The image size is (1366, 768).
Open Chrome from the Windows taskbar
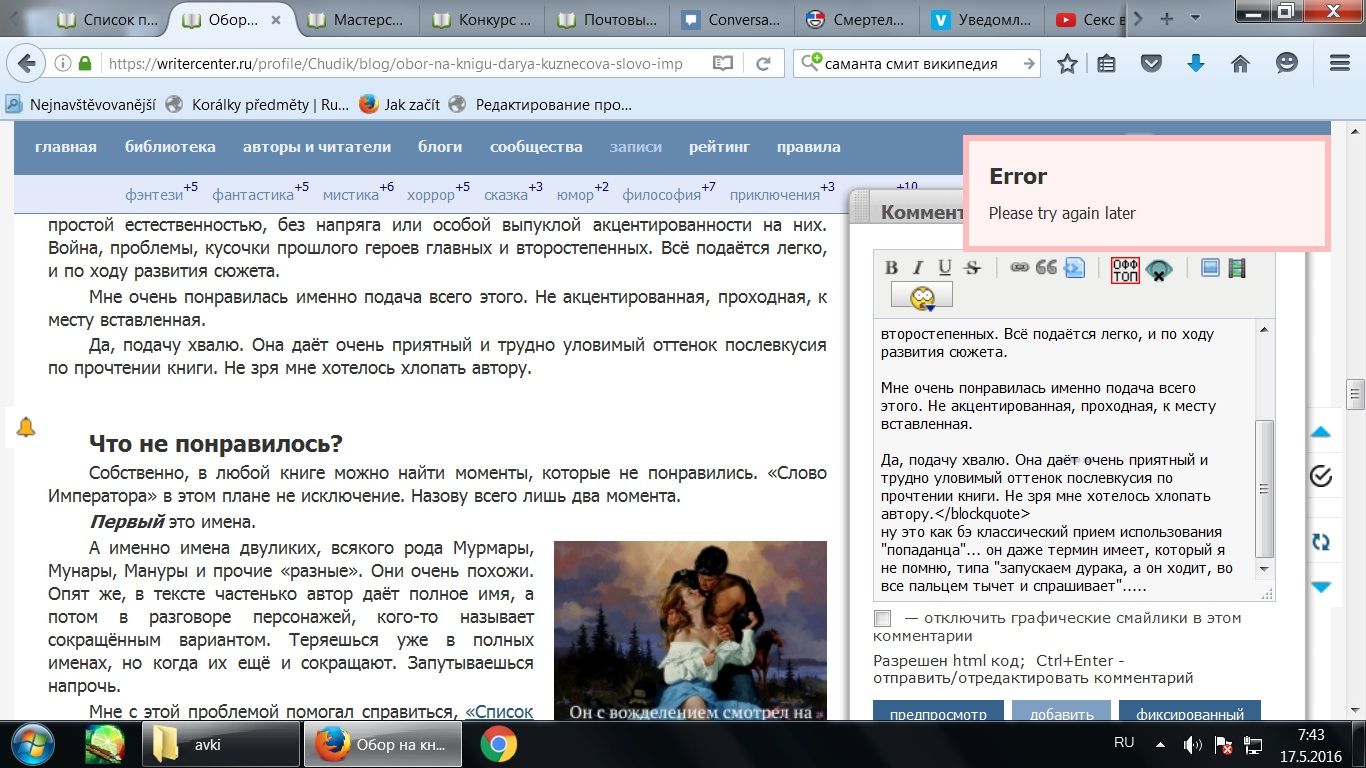tap(498, 745)
